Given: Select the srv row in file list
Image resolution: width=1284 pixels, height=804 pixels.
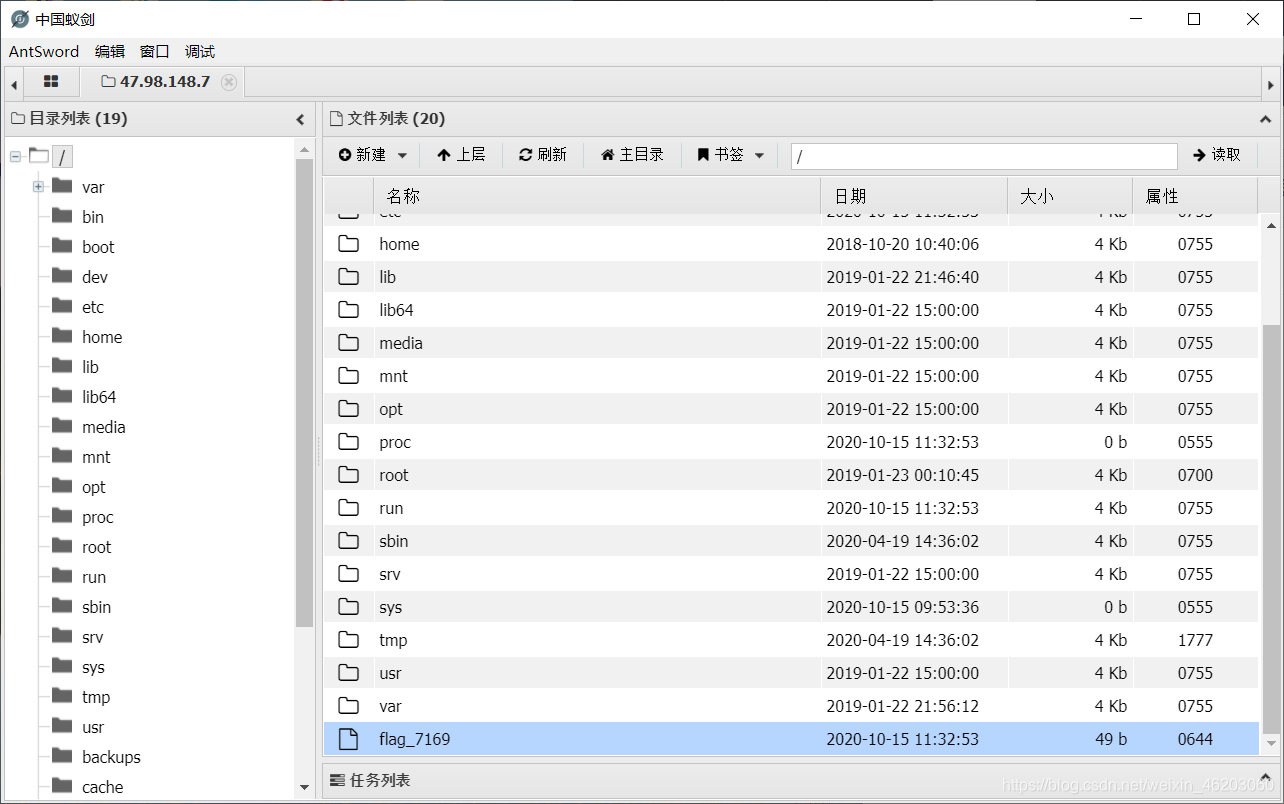Looking at the screenshot, I should coord(791,574).
